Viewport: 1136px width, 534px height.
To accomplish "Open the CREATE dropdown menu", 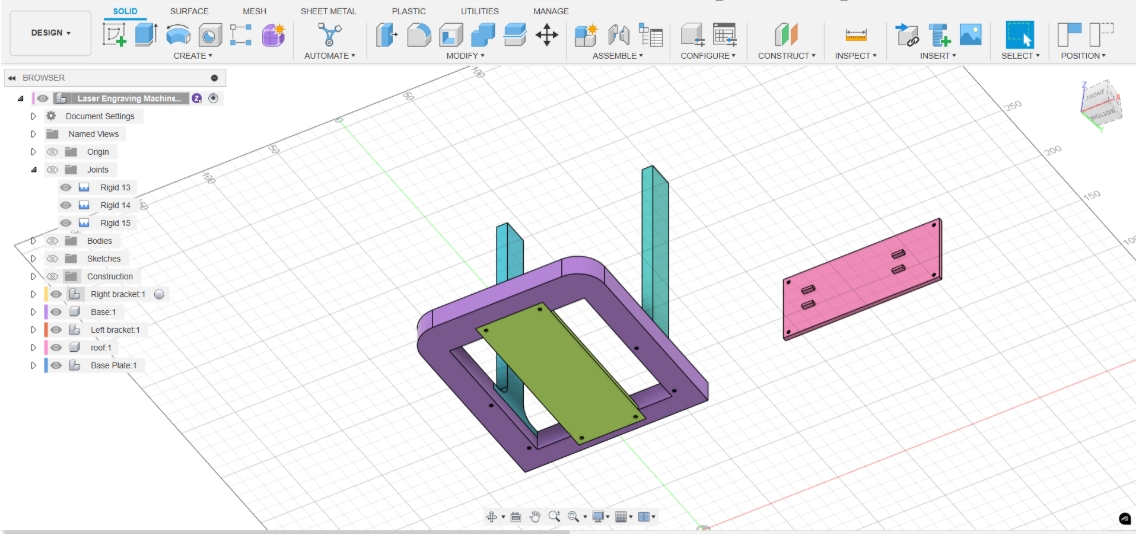I will 193,56.
